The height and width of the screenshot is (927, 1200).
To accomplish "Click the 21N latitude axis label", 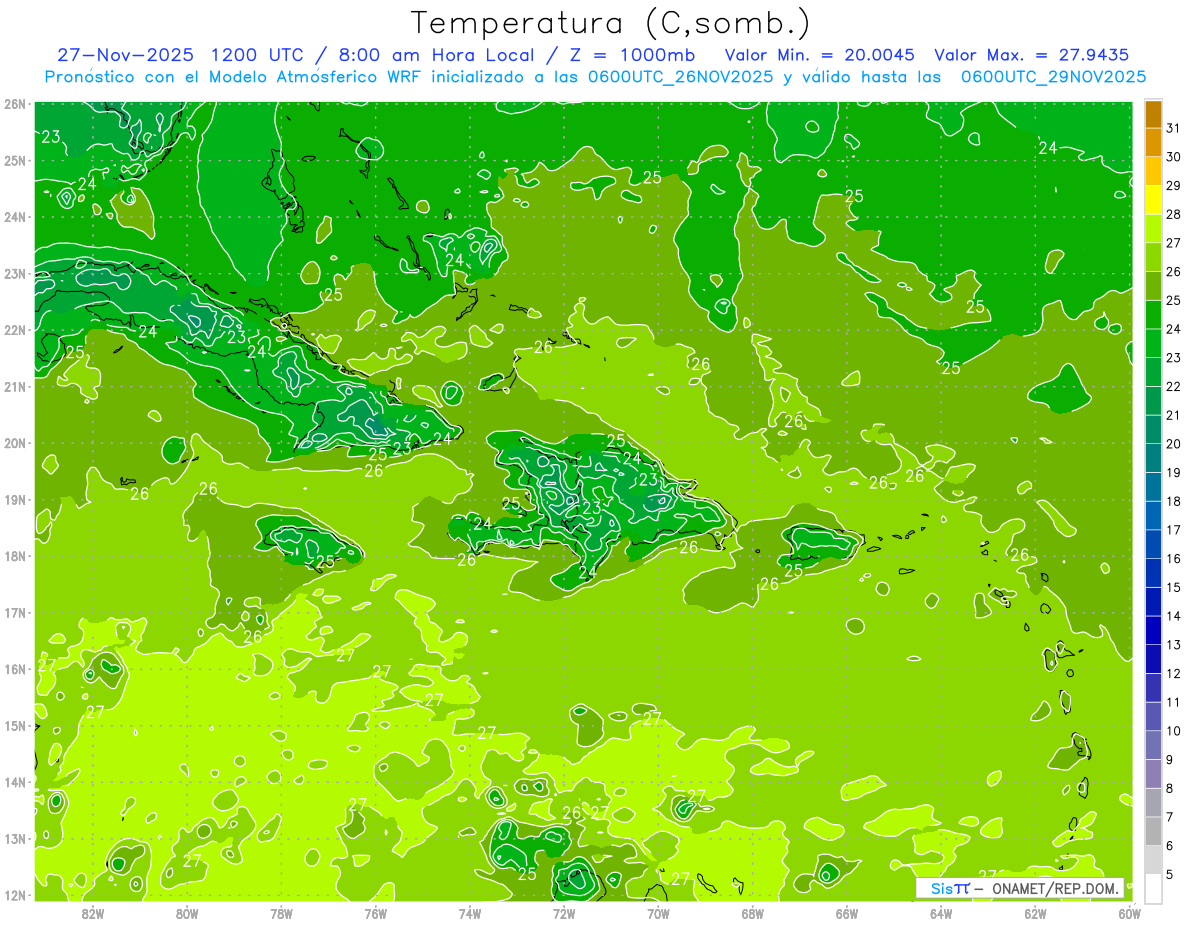I will point(14,387).
